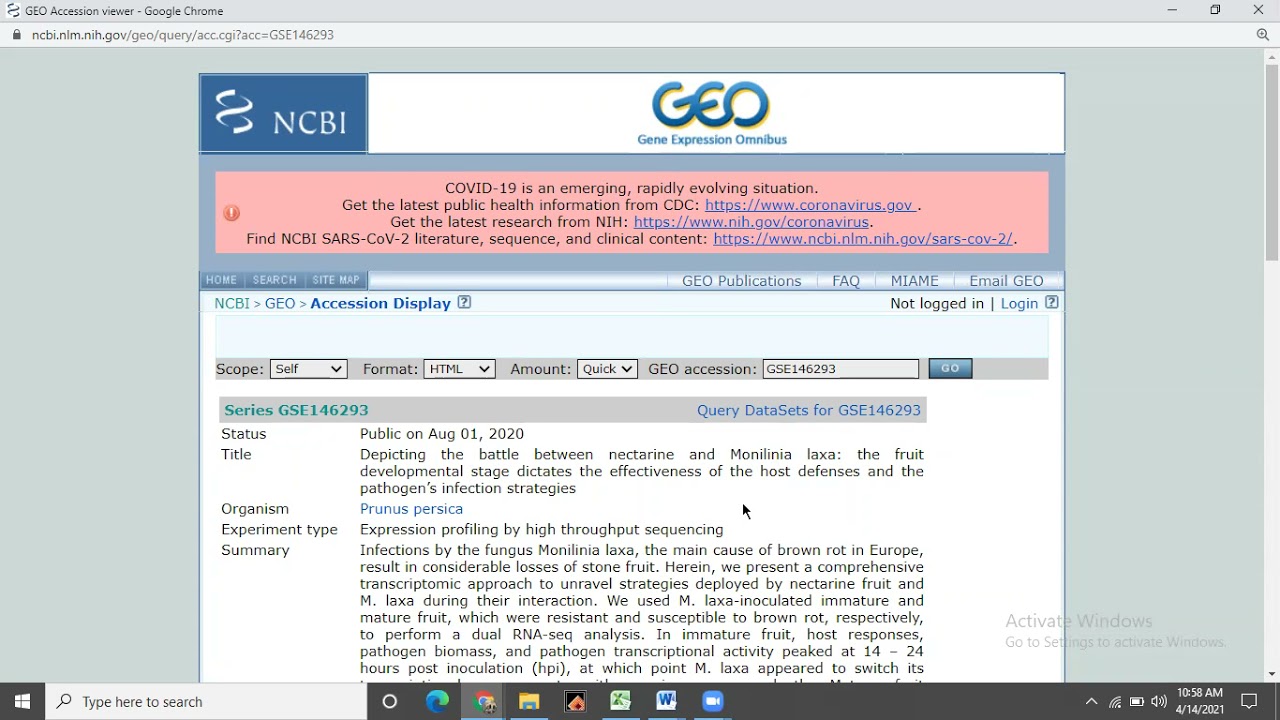Click the scrollbar down arrow

(x=1272, y=674)
